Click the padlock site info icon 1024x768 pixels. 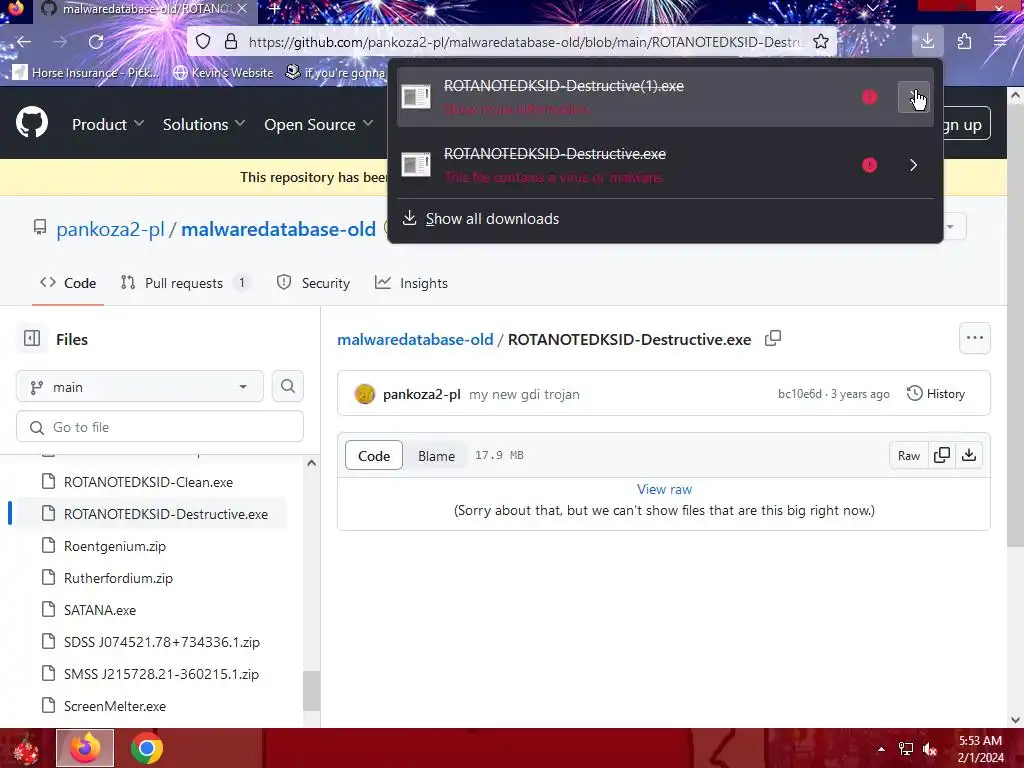[x=231, y=42]
